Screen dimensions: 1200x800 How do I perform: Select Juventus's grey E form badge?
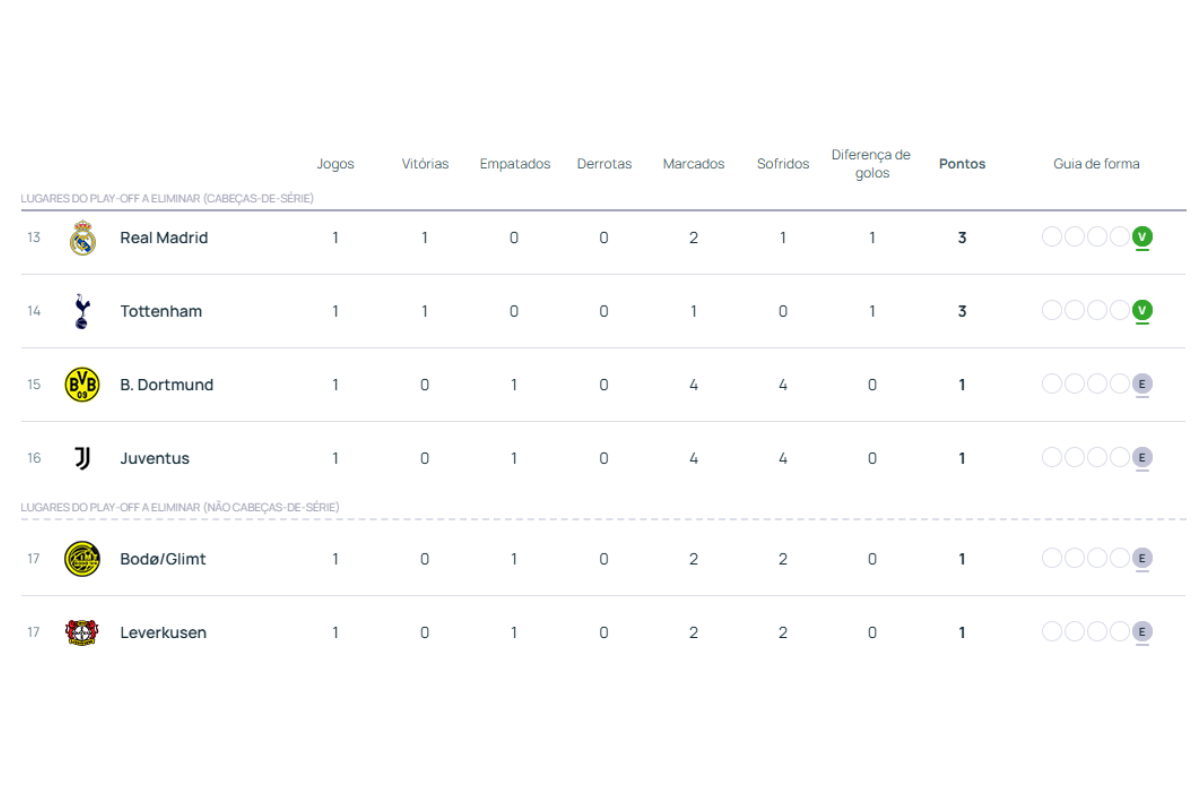(1142, 457)
